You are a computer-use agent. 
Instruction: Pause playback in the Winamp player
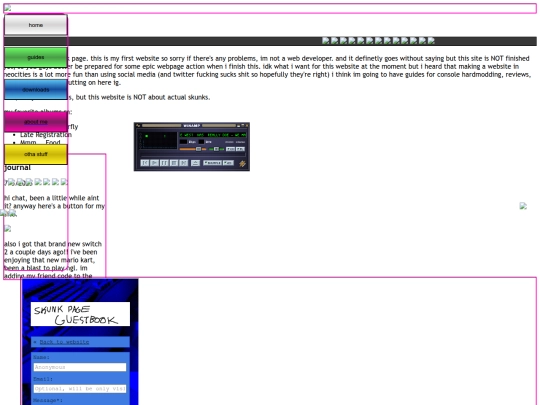(164, 163)
